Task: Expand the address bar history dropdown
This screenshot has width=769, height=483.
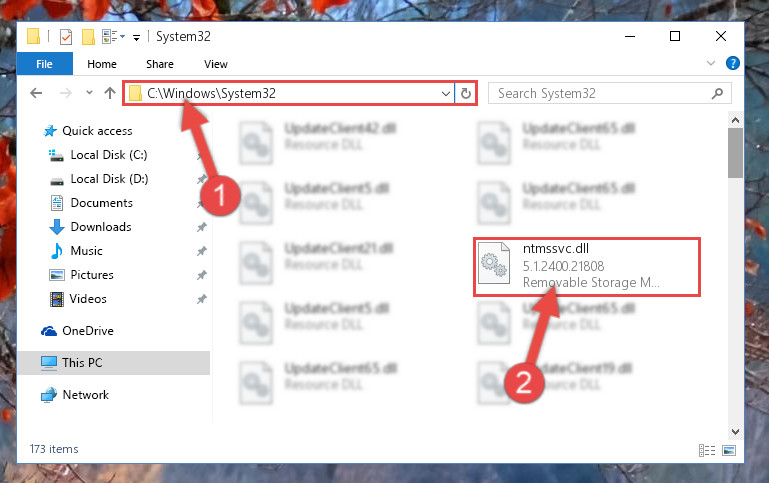Action: pos(445,93)
